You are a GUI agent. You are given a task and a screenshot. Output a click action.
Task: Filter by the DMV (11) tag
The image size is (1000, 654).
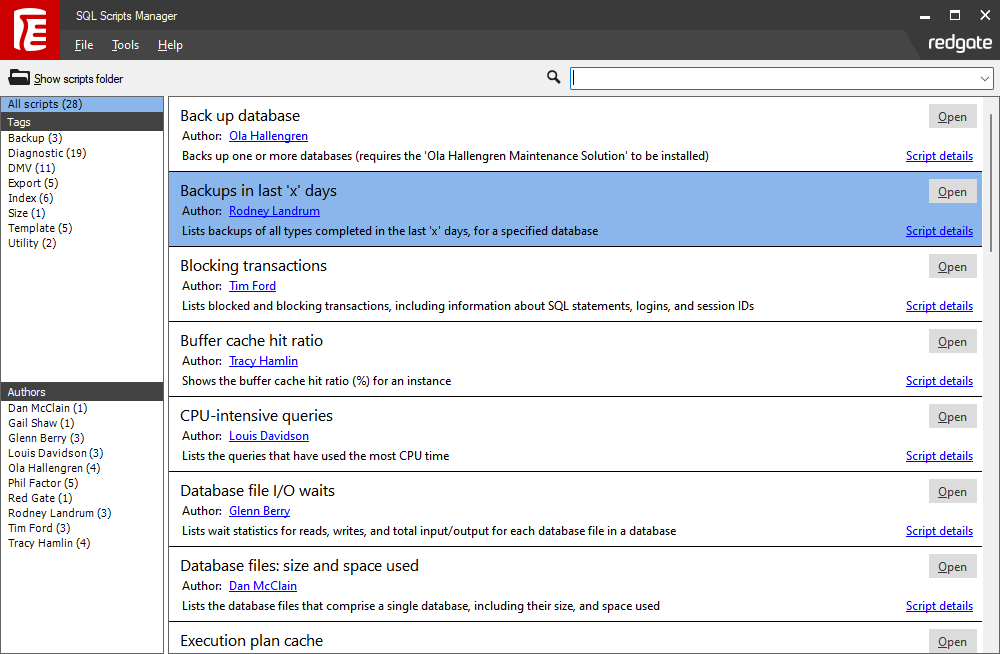(x=32, y=168)
